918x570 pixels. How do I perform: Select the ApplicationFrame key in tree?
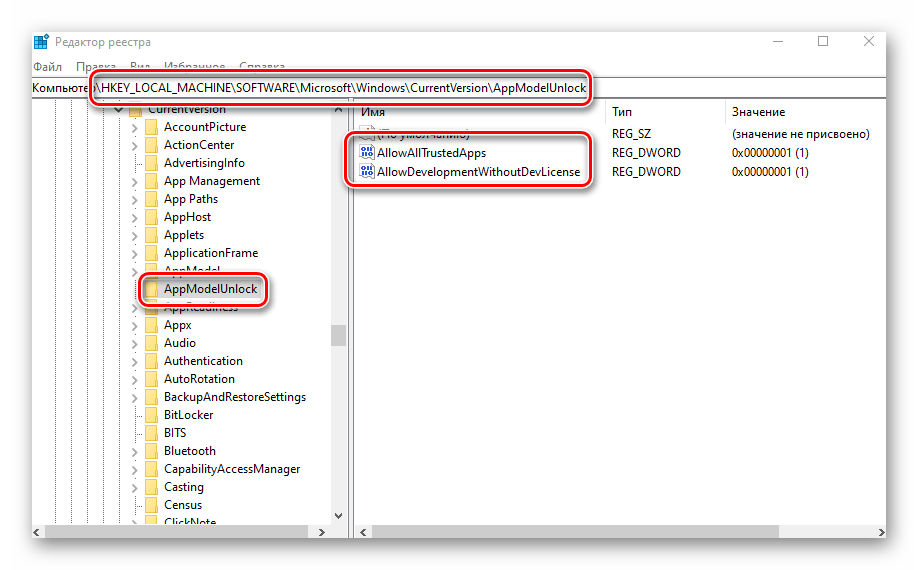(210, 253)
